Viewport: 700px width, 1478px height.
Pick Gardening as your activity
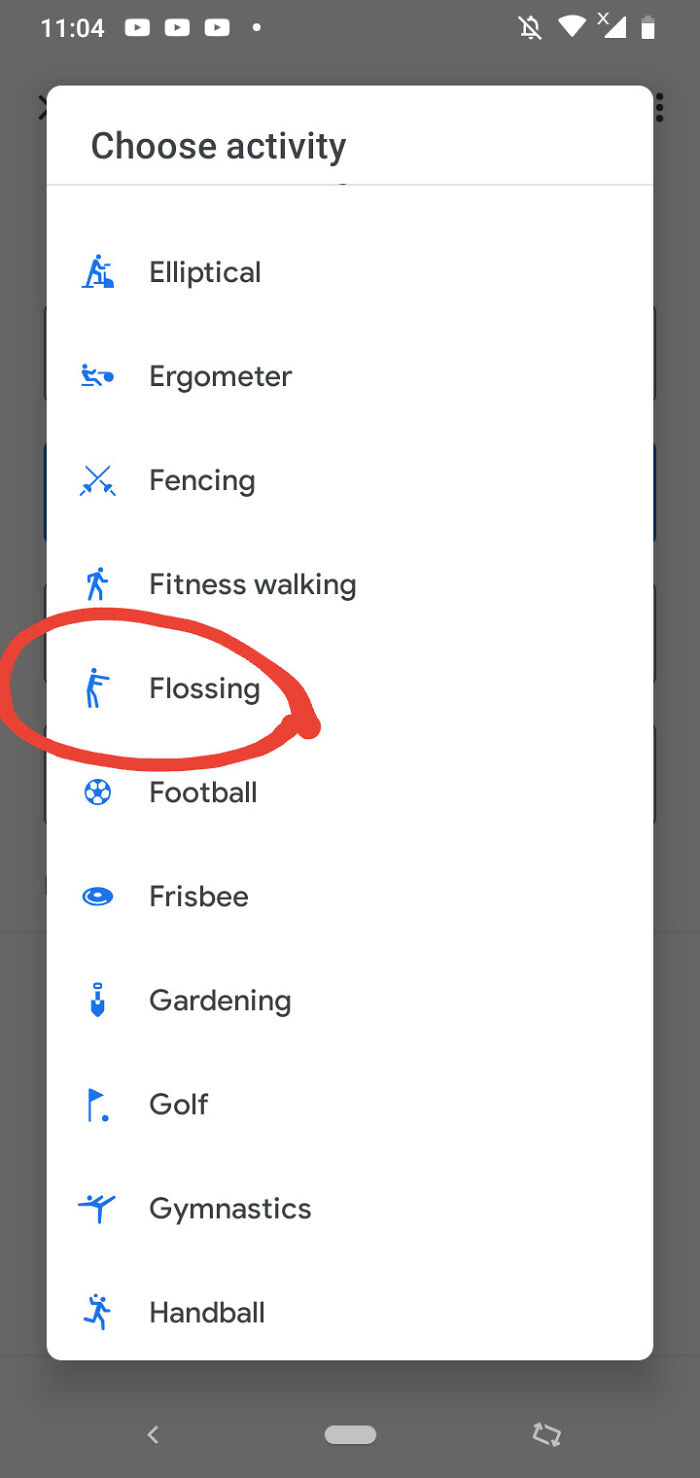220,999
